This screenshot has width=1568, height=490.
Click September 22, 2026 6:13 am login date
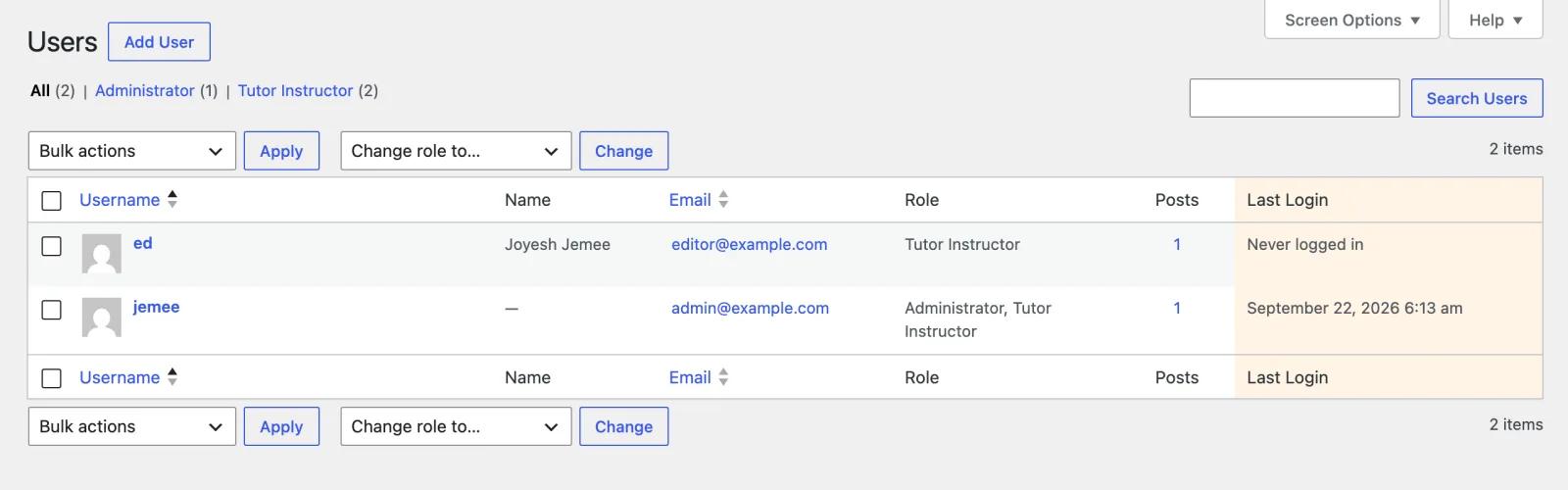click(x=1354, y=308)
